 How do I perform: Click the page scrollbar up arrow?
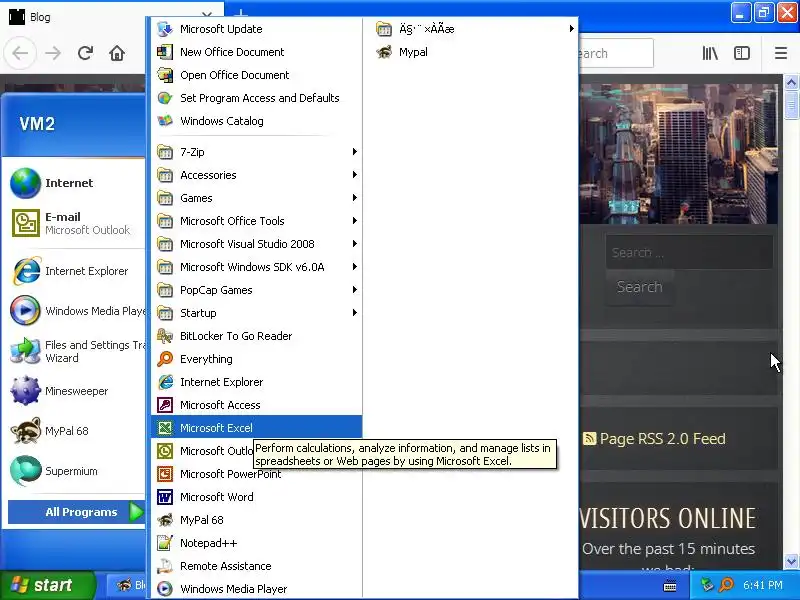[791, 82]
